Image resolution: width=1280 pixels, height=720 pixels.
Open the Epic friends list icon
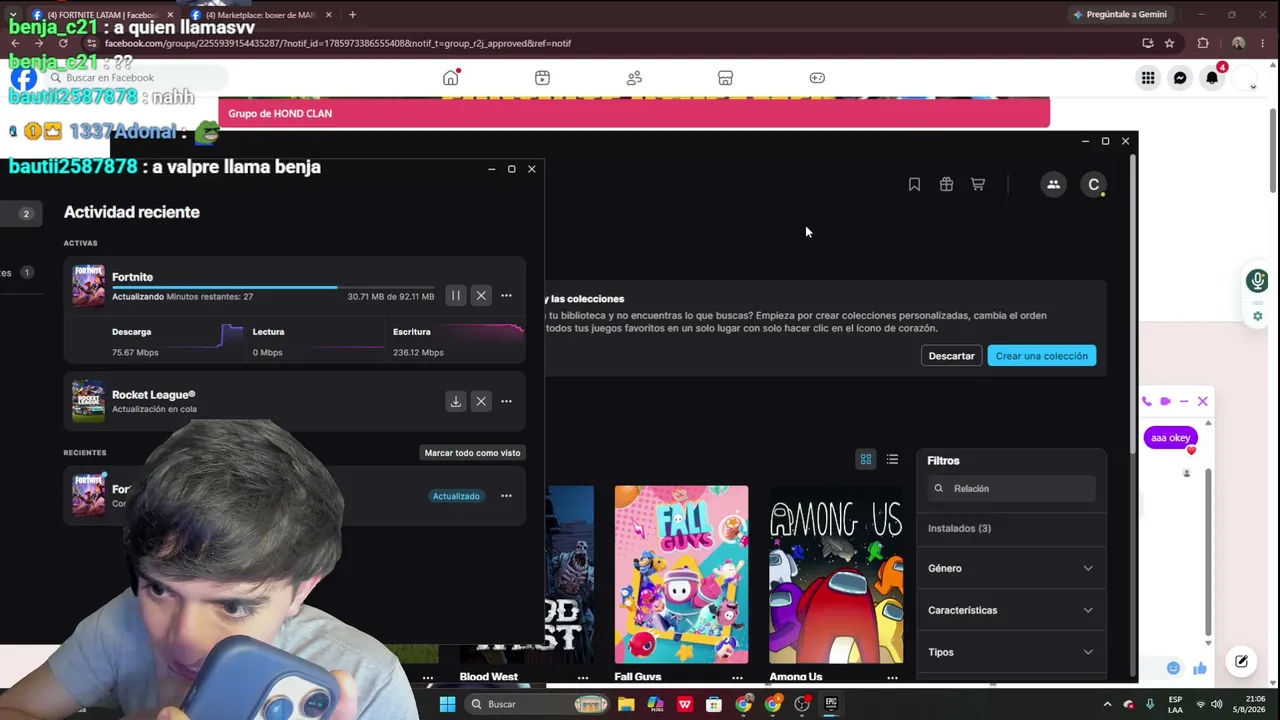1053,184
